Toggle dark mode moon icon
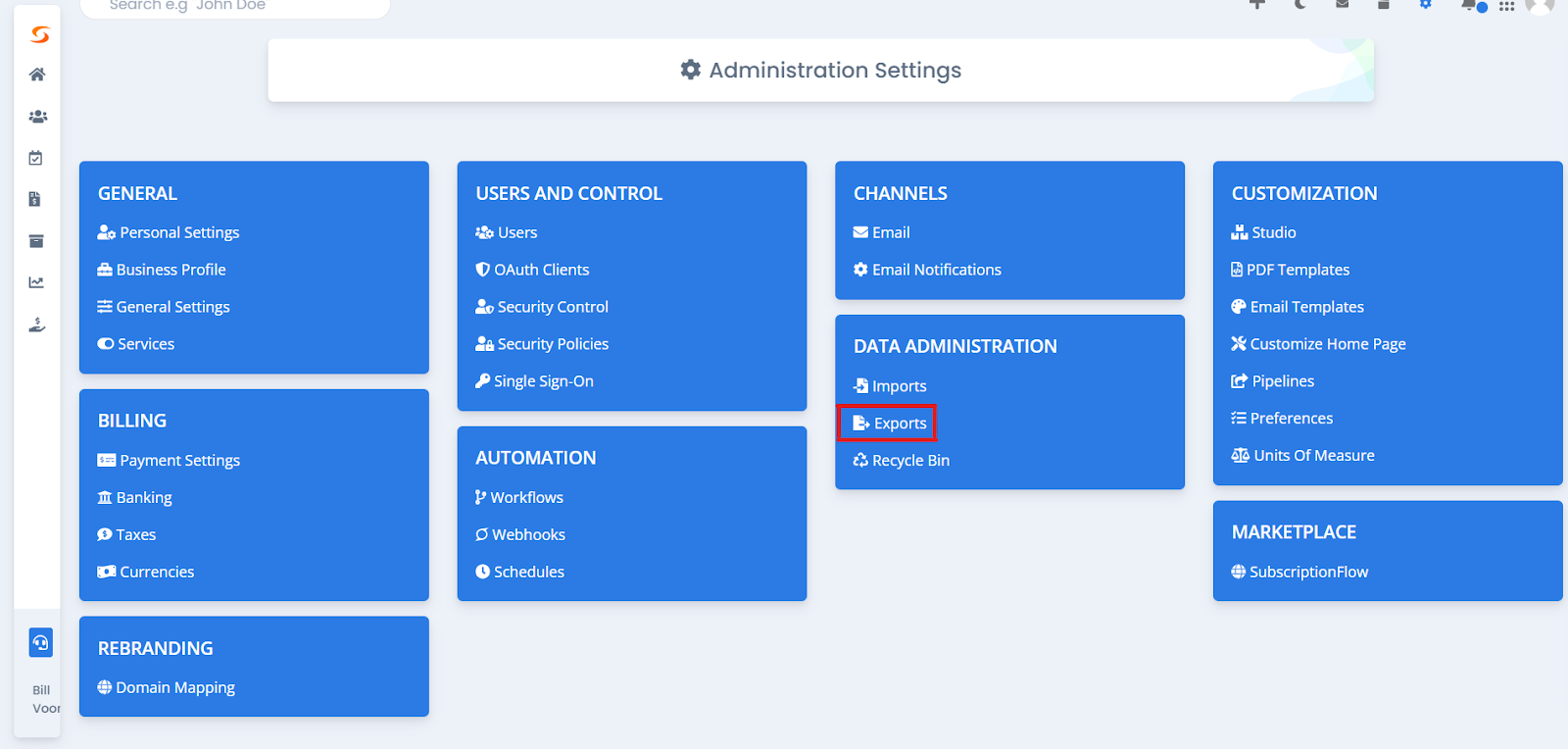This screenshot has height=749, width=1568. 1300,5
